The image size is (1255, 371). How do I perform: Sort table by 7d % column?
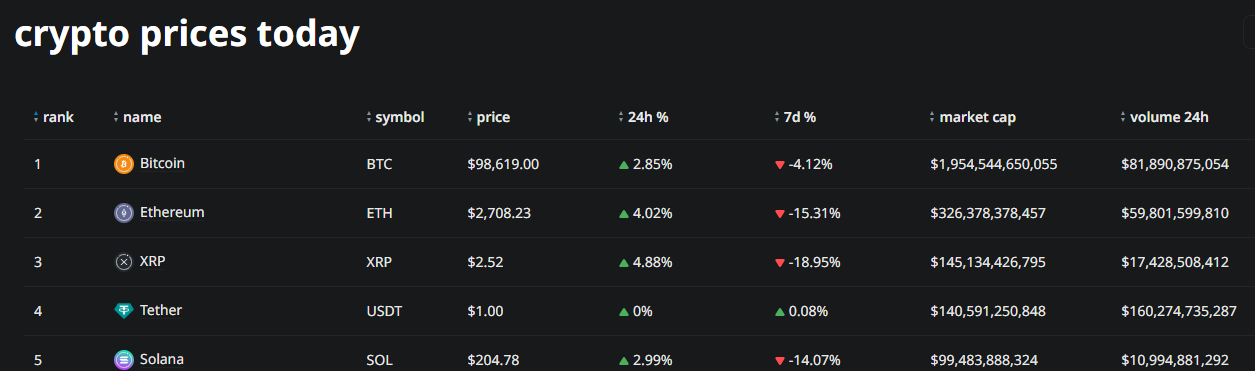tap(795, 117)
